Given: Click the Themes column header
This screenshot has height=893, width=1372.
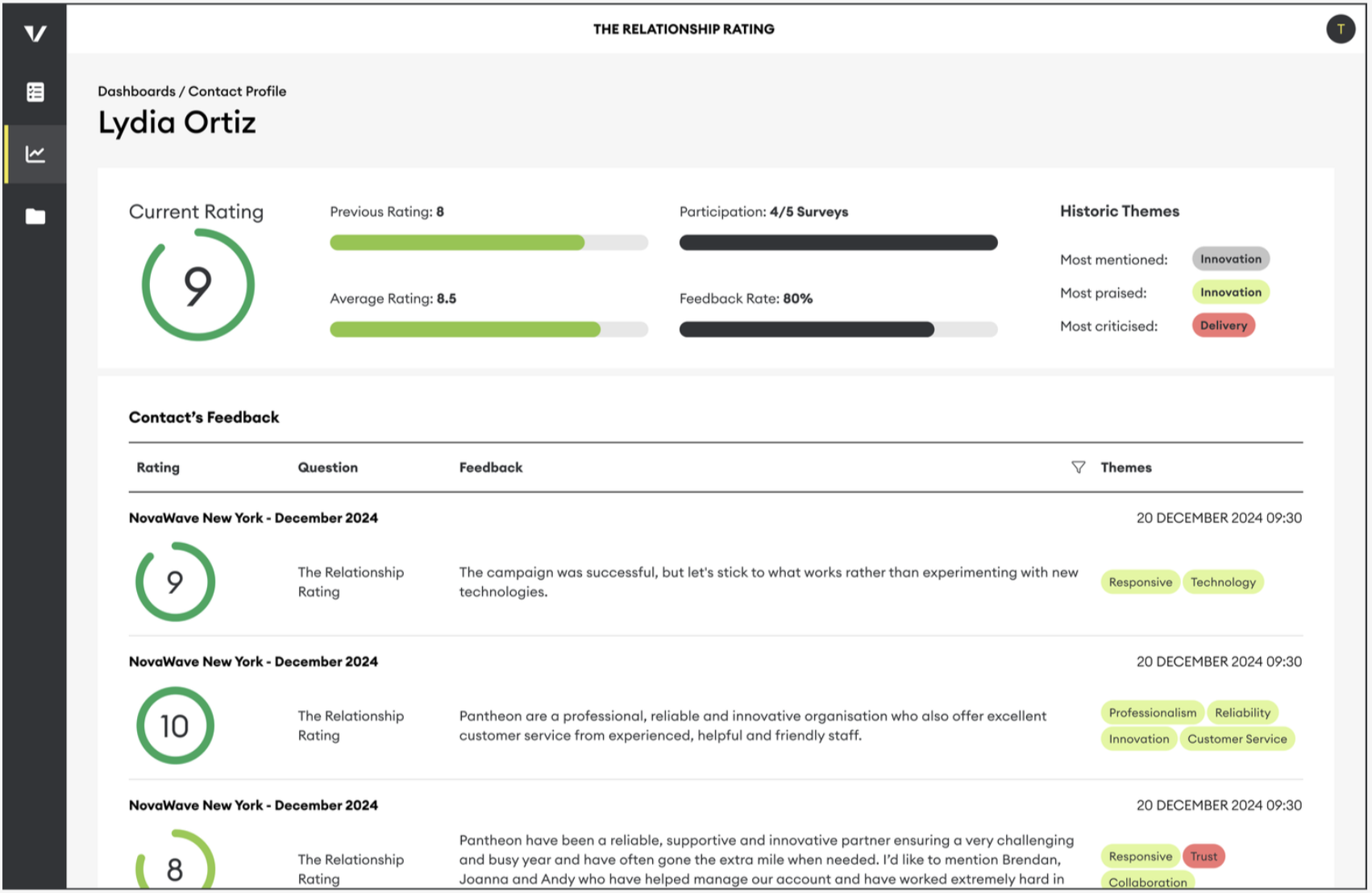Looking at the screenshot, I should tap(1126, 467).
